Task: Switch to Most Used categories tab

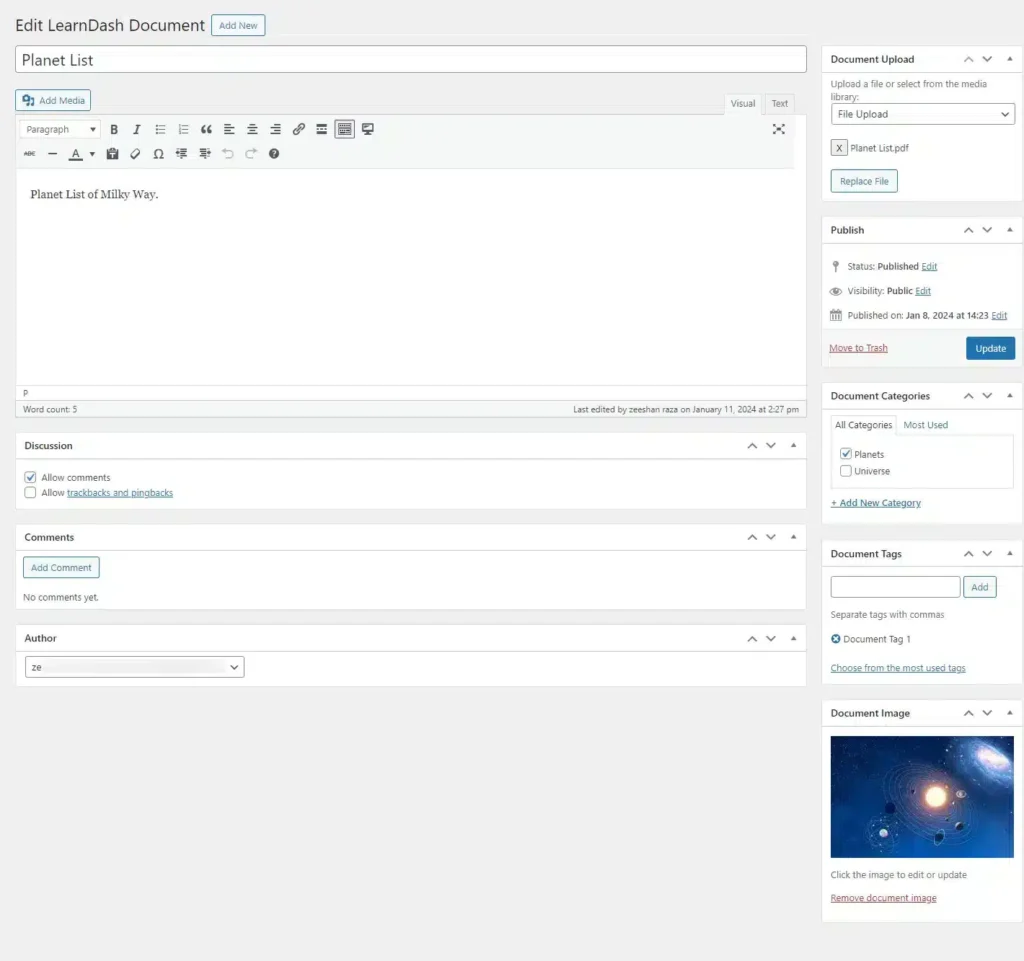Action: tap(925, 425)
